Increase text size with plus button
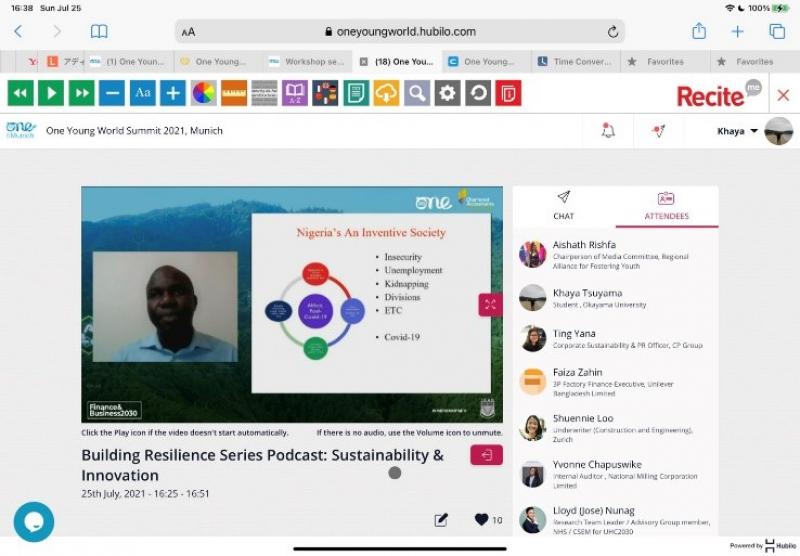This screenshot has height=556, width=800. coord(173,93)
